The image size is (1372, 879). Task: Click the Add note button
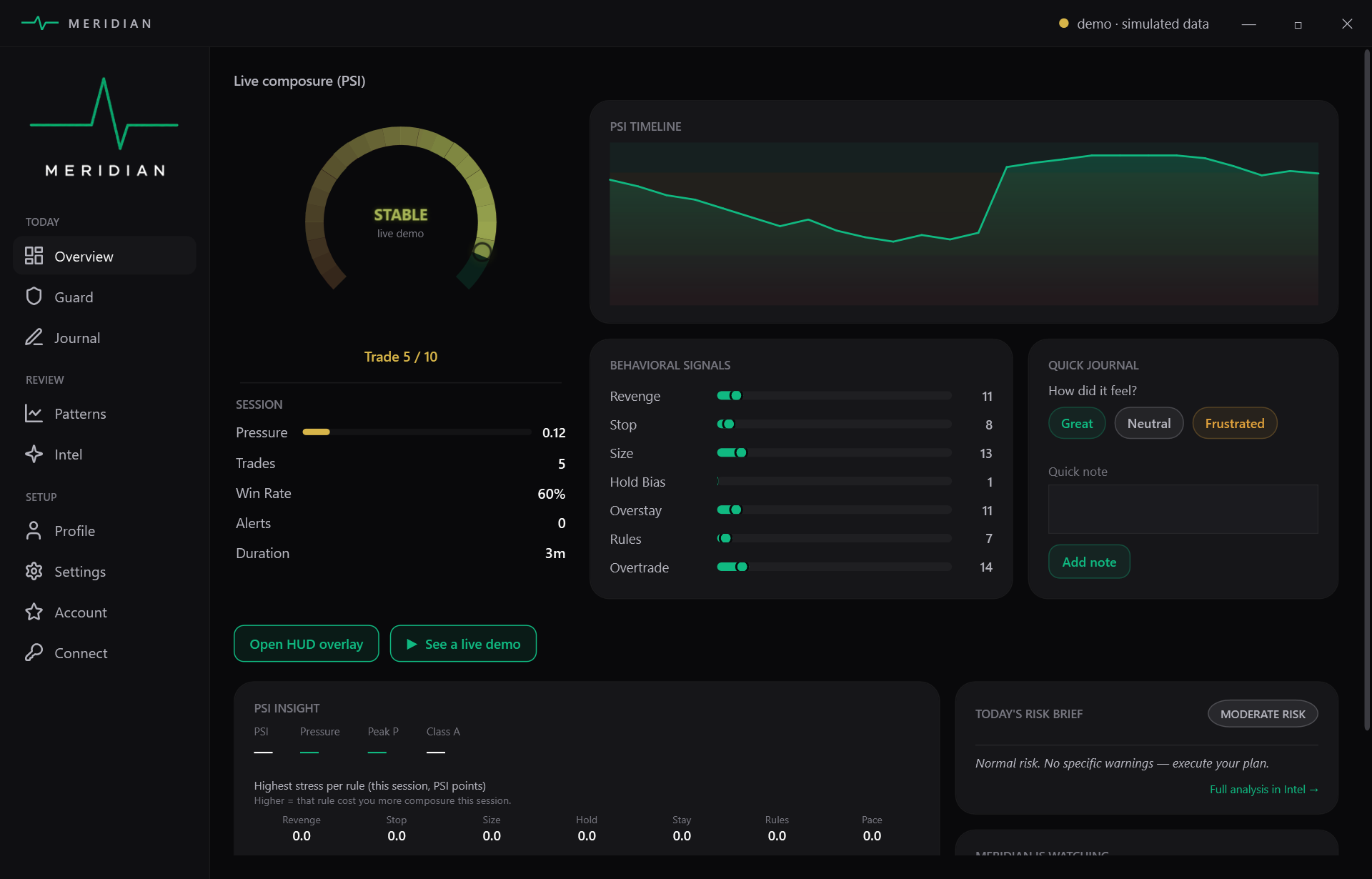pyautogui.click(x=1088, y=562)
